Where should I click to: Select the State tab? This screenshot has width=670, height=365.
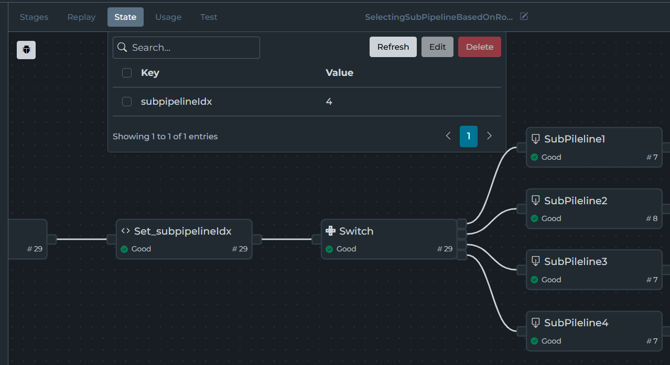coord(125,17)
